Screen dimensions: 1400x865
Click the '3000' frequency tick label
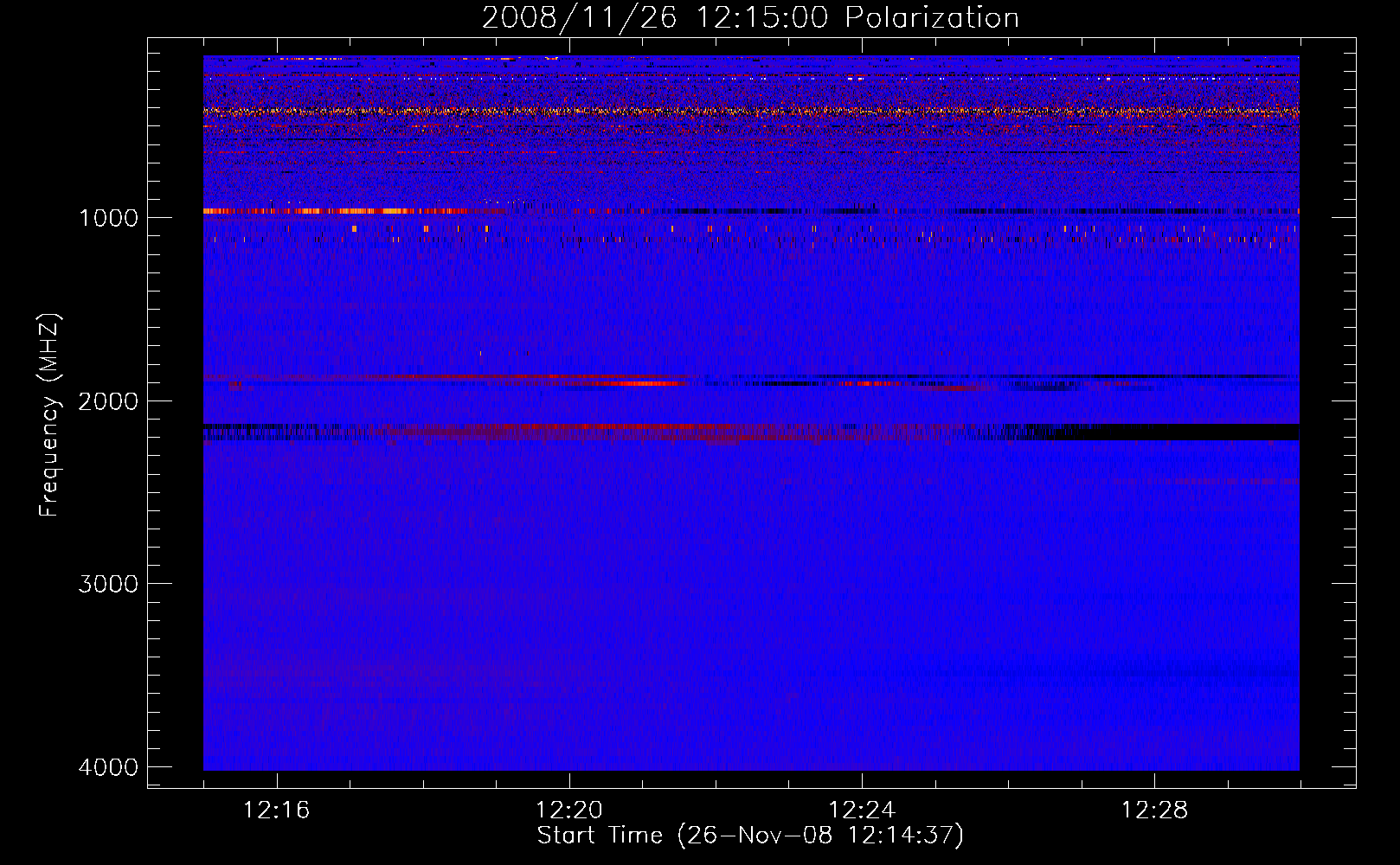click(108, 584)
